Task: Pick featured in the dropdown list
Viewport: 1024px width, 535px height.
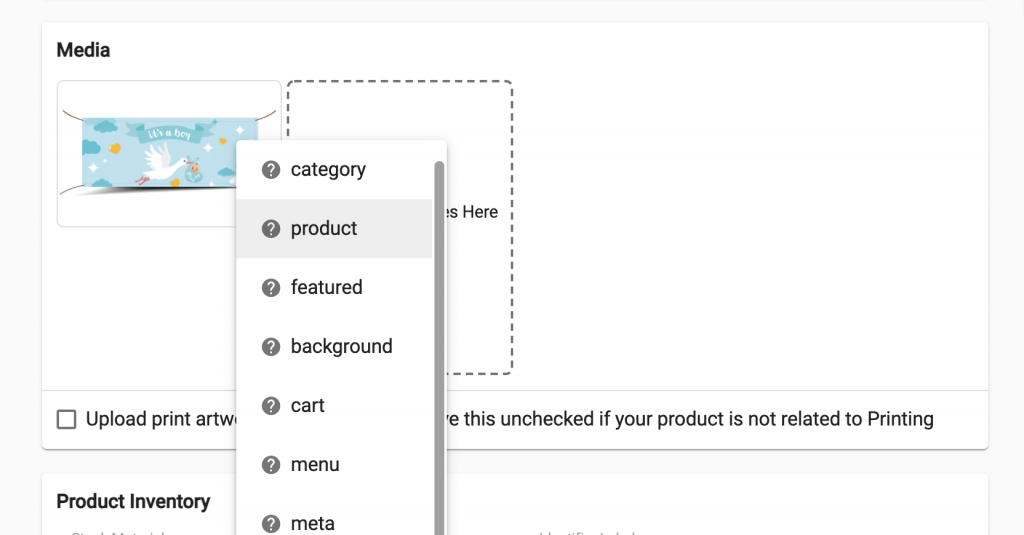Action: (334, 287)
